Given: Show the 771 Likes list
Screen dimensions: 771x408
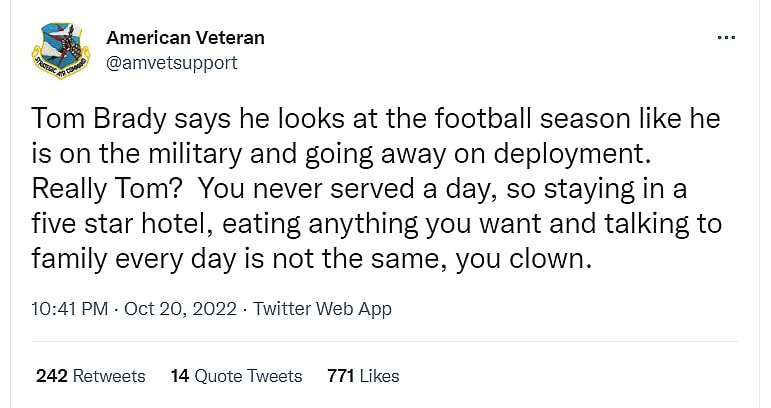Looking at the screenshot, I should 363,376.
